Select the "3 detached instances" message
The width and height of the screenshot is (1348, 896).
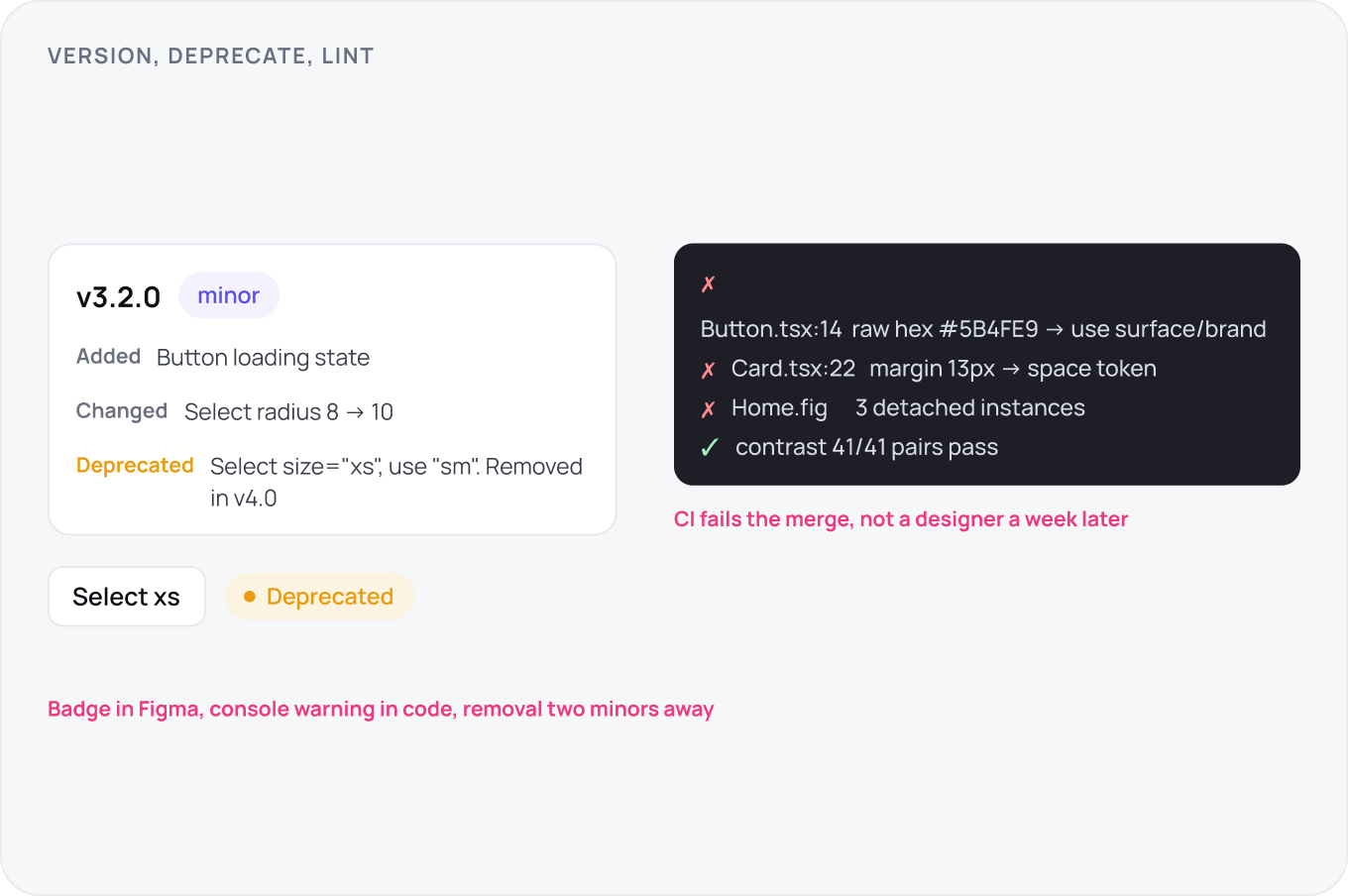[970, 408]
